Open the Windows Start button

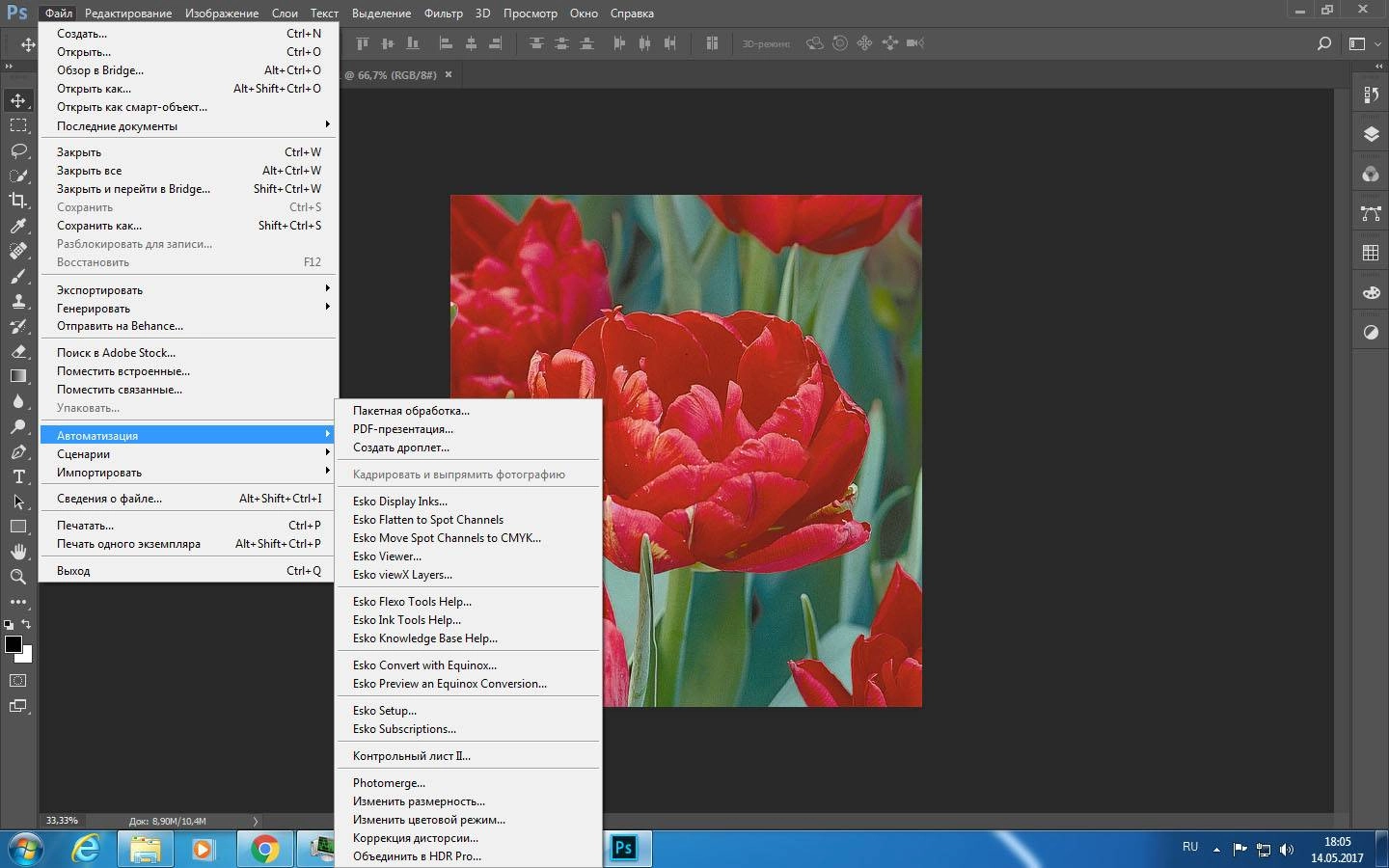pyautogui.click(x=26, y=849)
